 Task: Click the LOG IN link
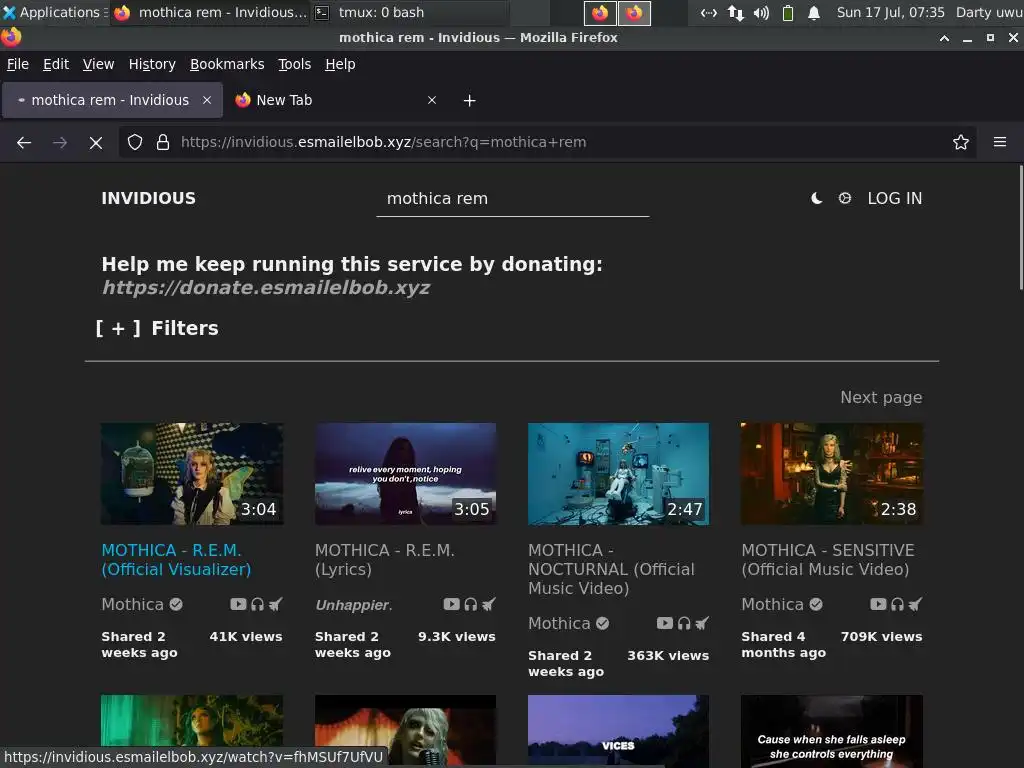click(x=894, y=199)
